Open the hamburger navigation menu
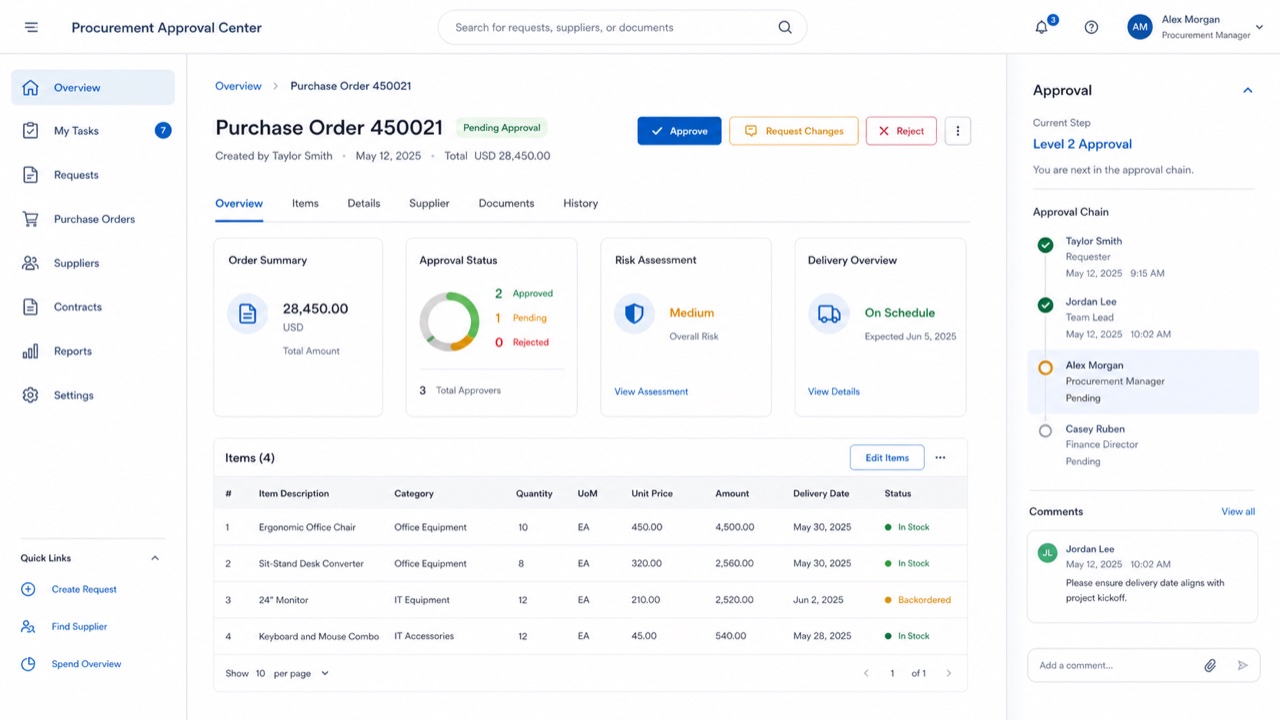 31,27
